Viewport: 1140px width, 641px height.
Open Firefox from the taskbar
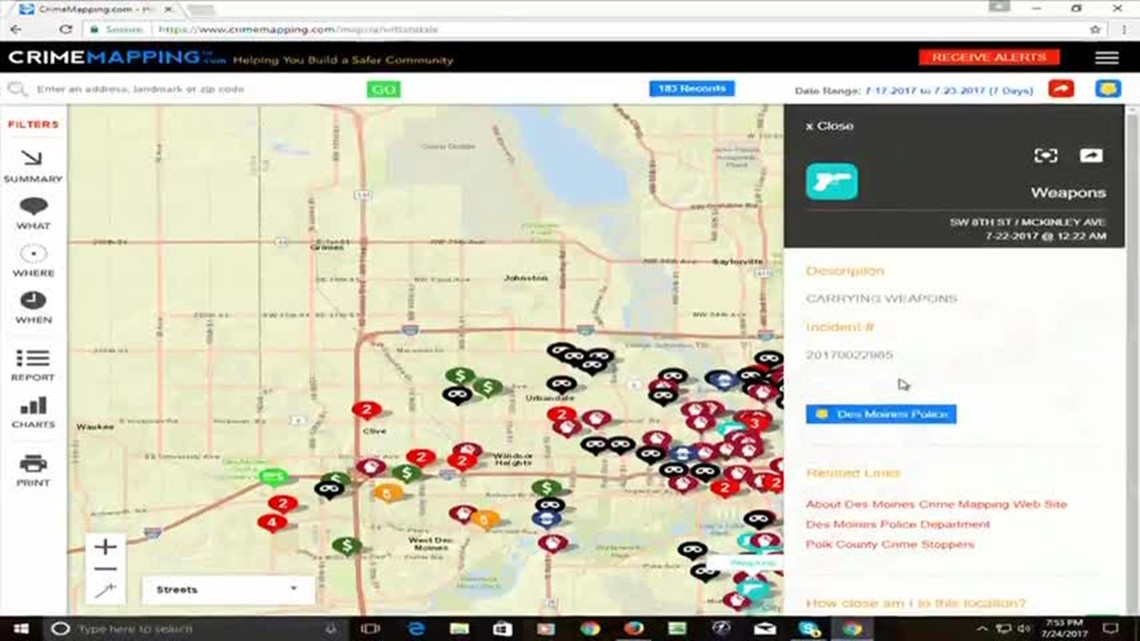tap(633, 629)
